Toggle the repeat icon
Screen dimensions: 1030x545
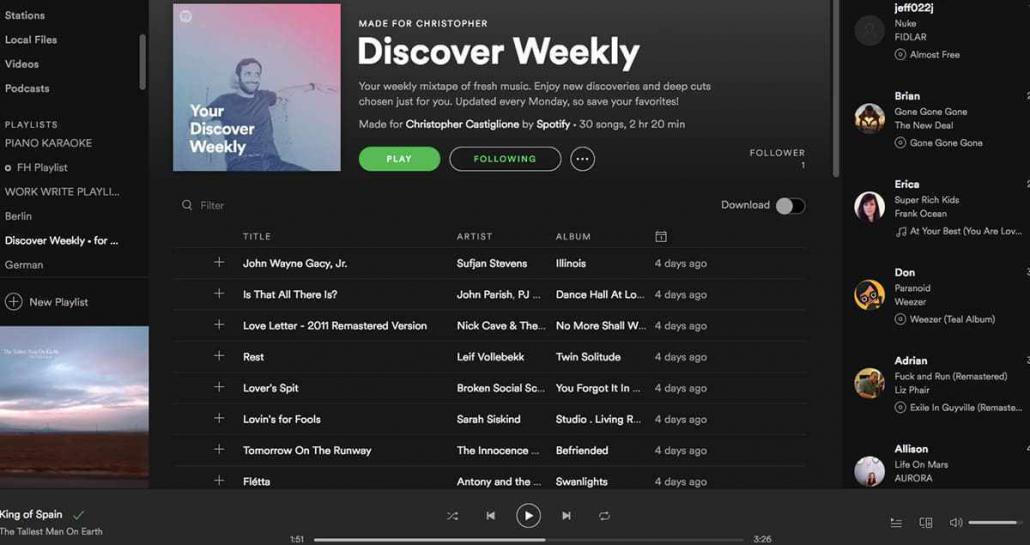click(x=604, y=516)
